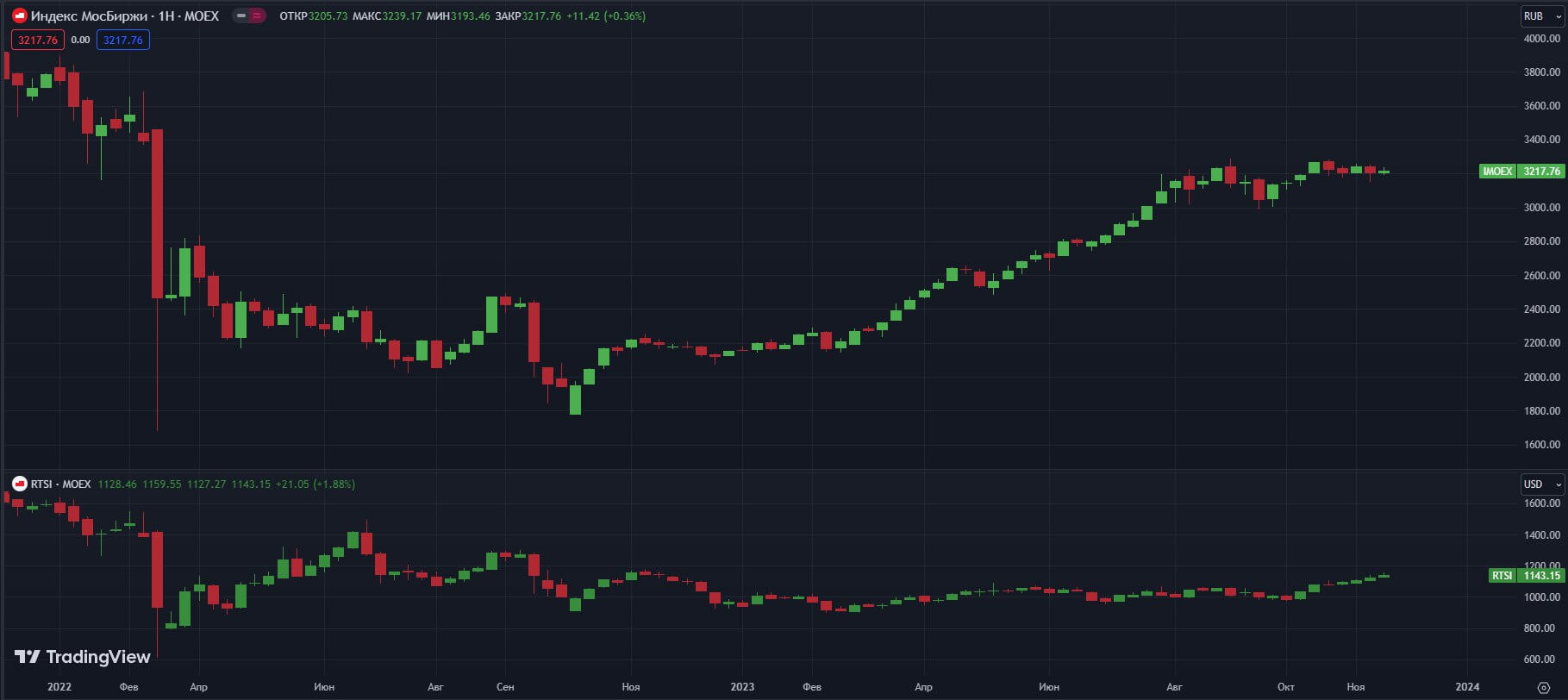Click the green RTSI price label 1143.15

(x=1526, y=575)
